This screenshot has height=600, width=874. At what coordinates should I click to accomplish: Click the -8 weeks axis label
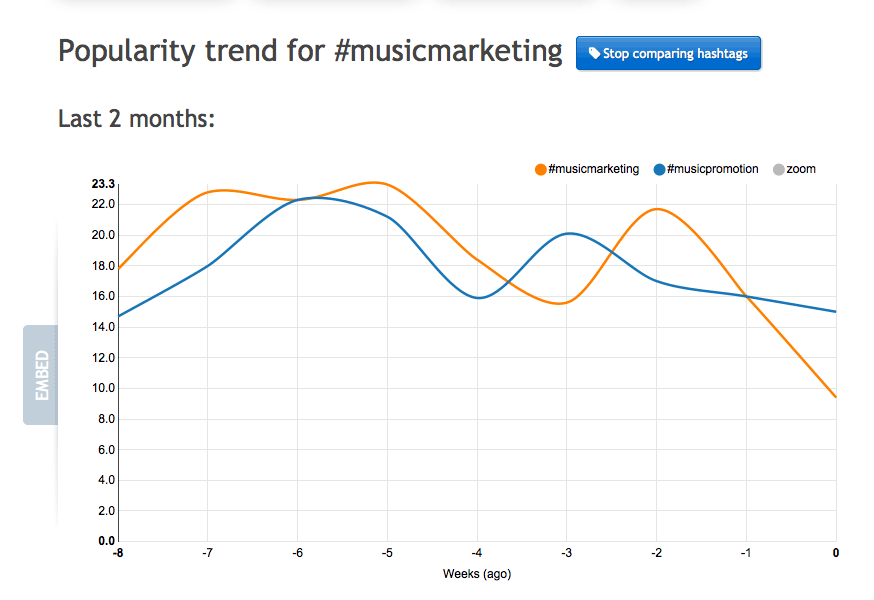(x=118, y=553)
